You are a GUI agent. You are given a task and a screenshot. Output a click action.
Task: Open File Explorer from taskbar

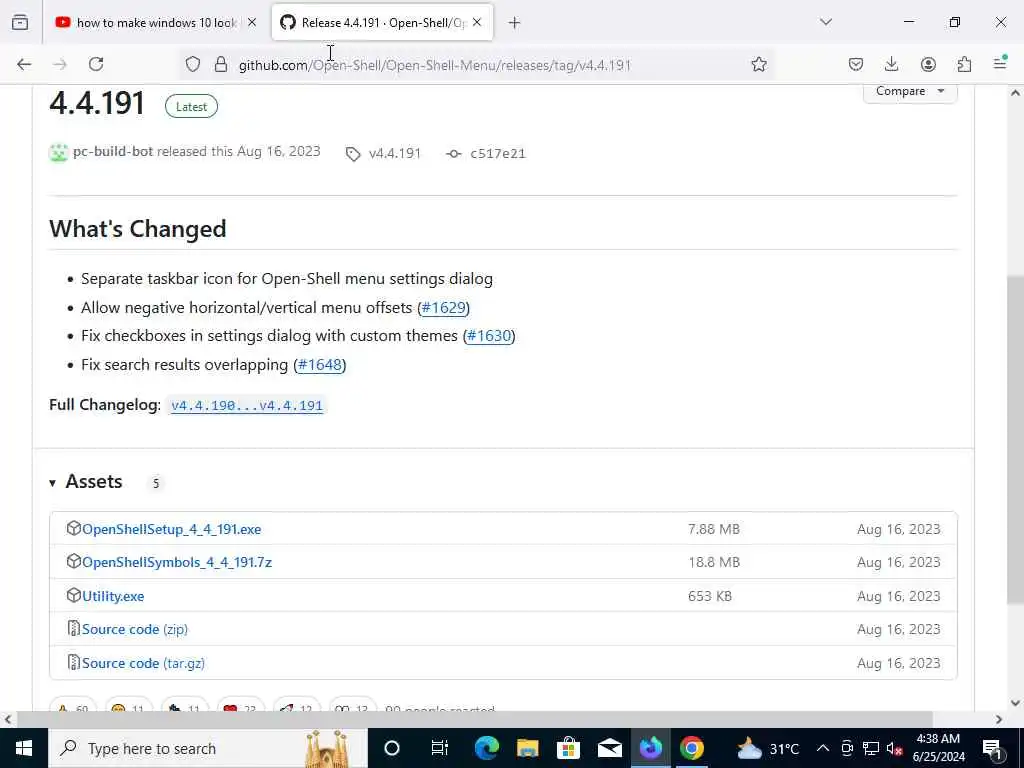click(528, 748)
